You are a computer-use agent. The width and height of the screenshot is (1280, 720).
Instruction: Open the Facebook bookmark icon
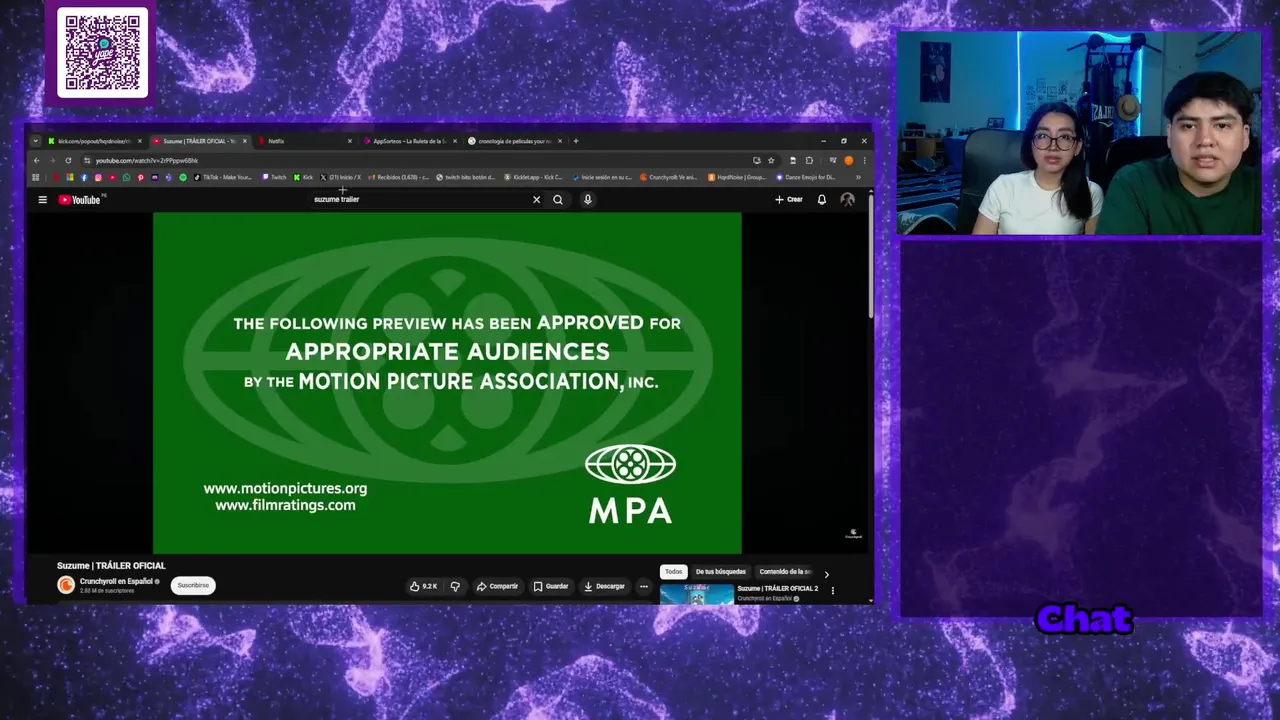(84, 177)
